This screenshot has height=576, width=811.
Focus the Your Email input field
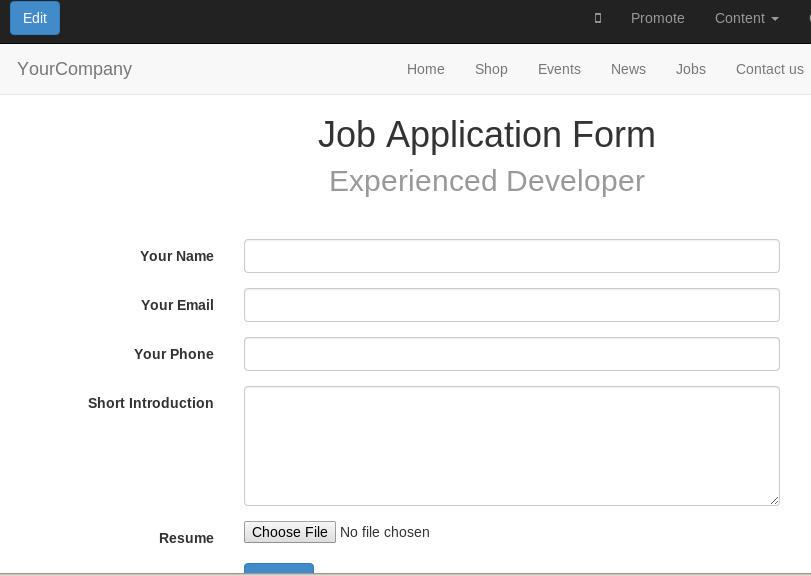[512, 305]
